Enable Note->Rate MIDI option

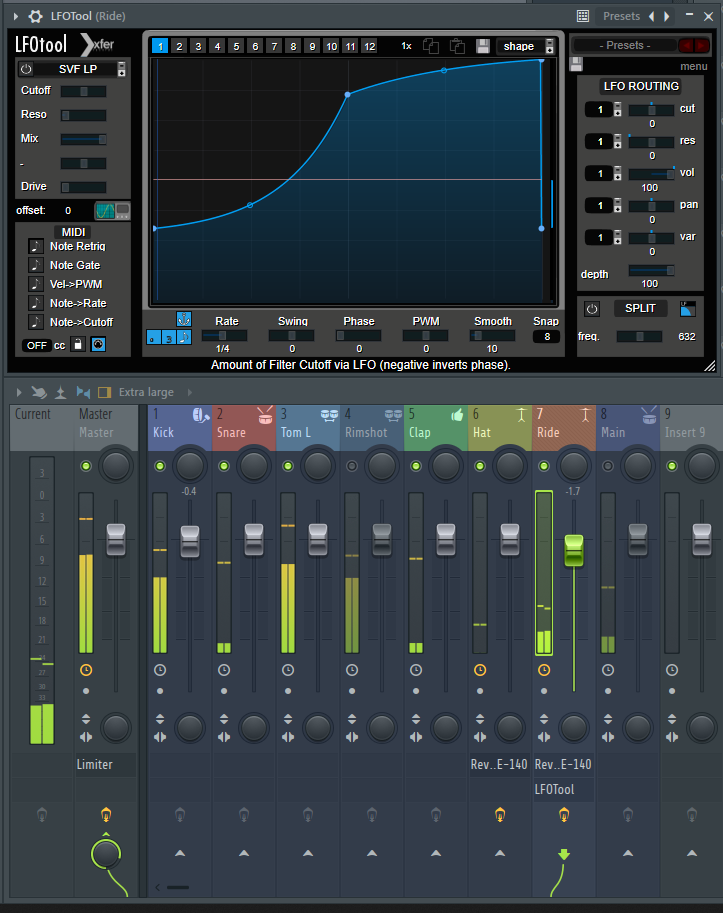click(x=36, y=303)
